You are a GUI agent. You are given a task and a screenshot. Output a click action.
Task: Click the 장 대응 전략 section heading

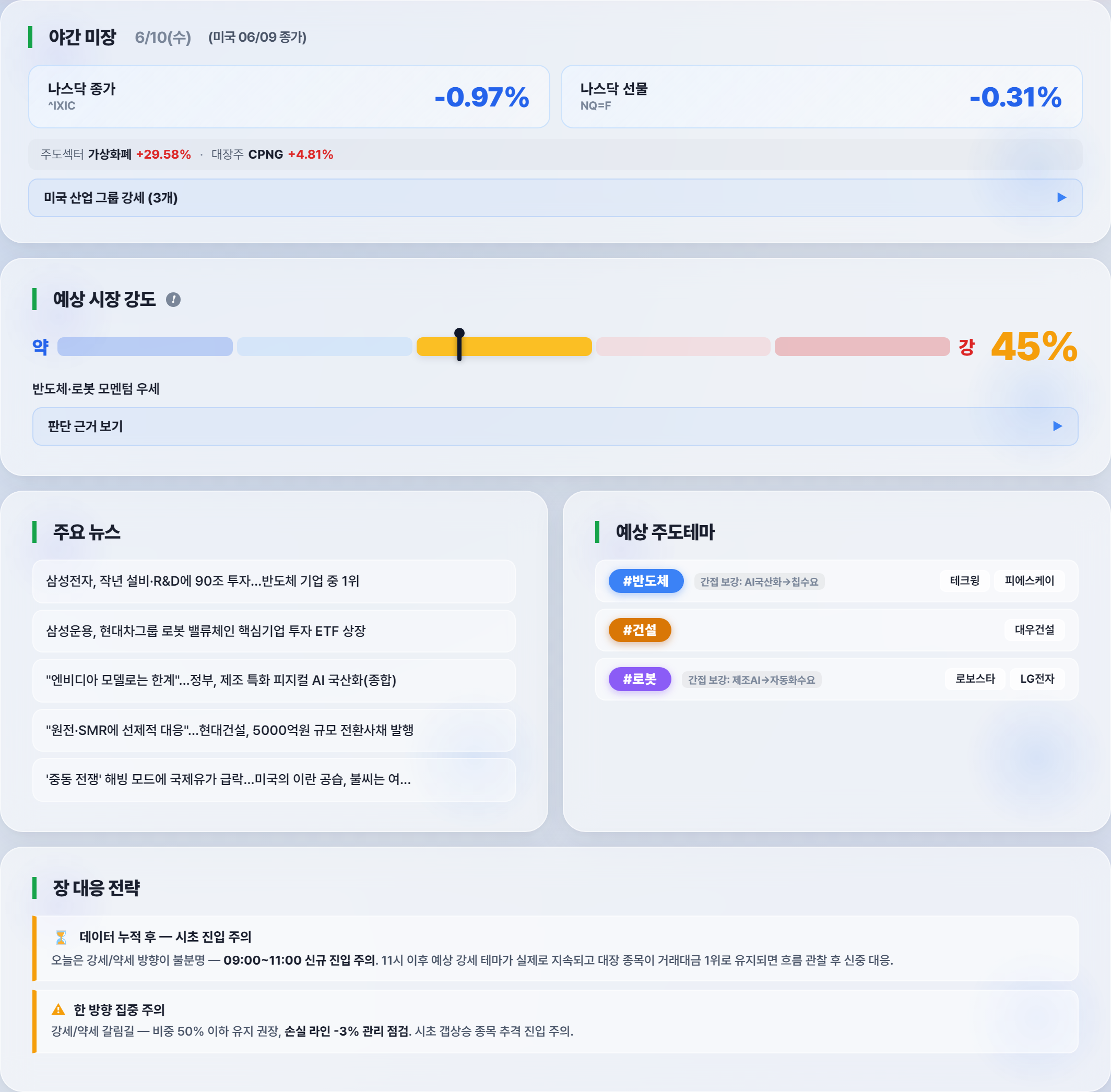tap(97, 888)
